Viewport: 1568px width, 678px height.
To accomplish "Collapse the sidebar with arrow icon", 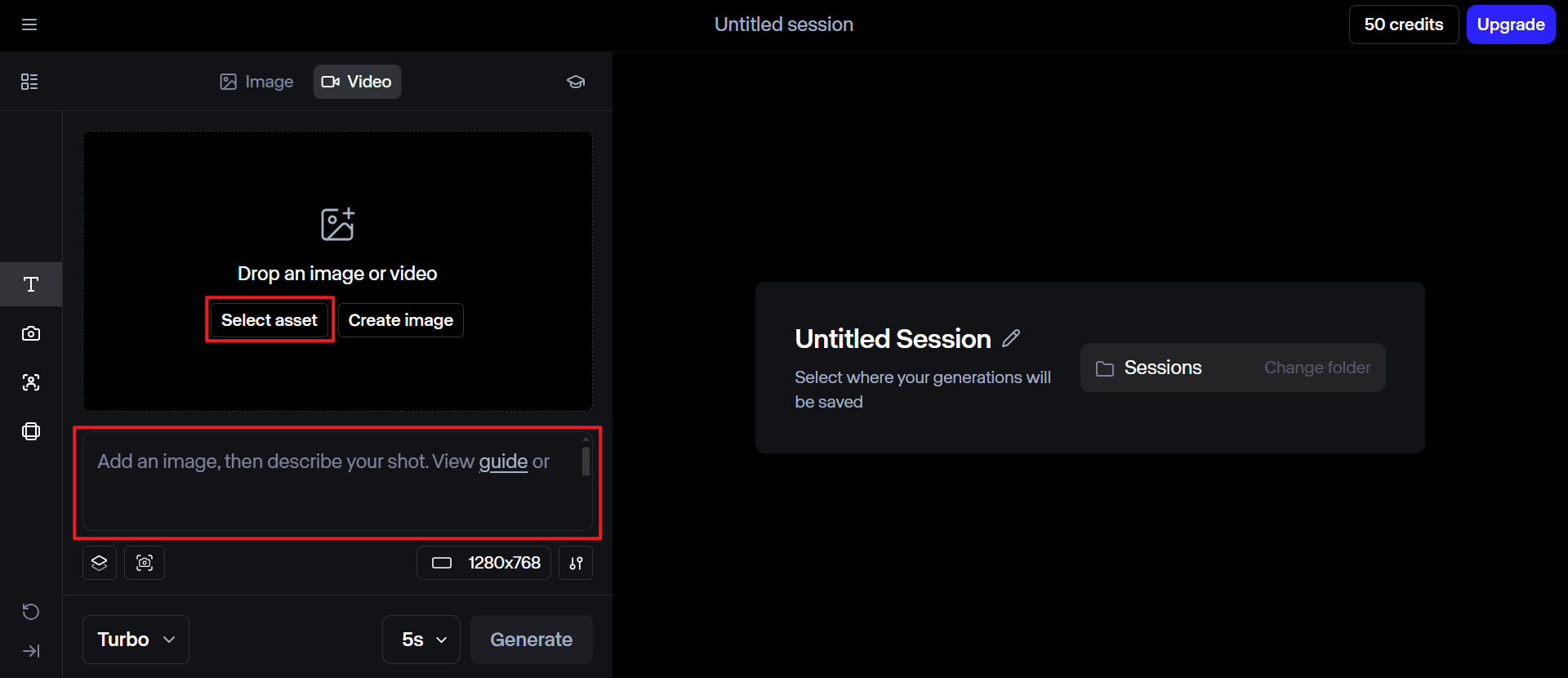I will [31, 651].
